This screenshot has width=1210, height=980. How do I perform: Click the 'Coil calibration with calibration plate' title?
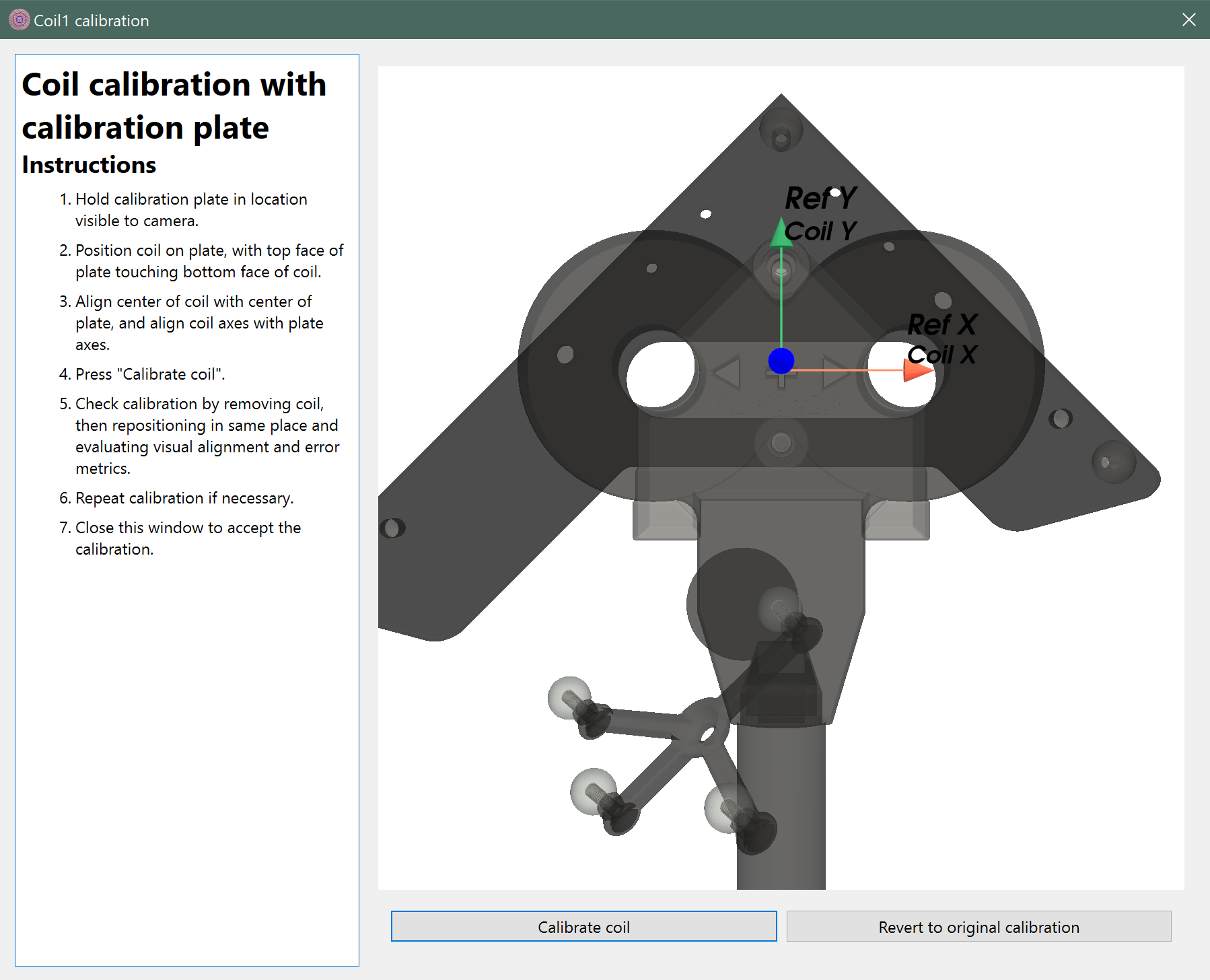coord(174,106)
